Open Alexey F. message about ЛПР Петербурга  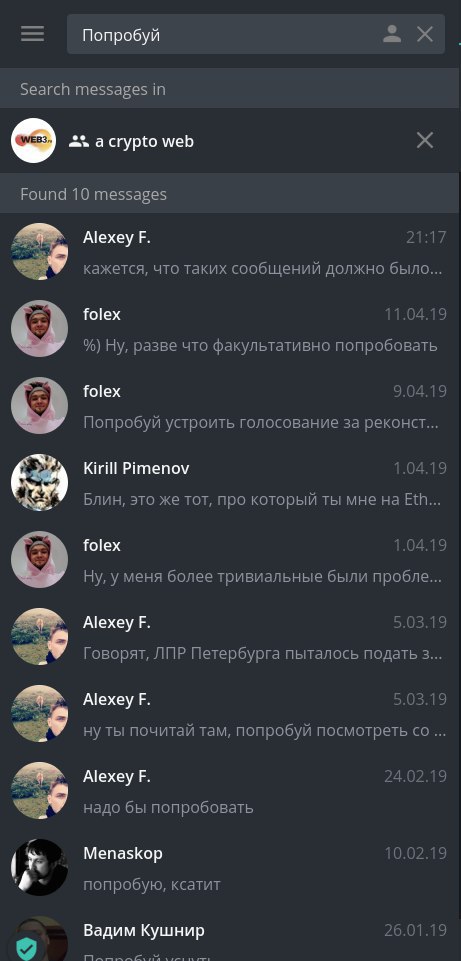click(x=230, y=637)
